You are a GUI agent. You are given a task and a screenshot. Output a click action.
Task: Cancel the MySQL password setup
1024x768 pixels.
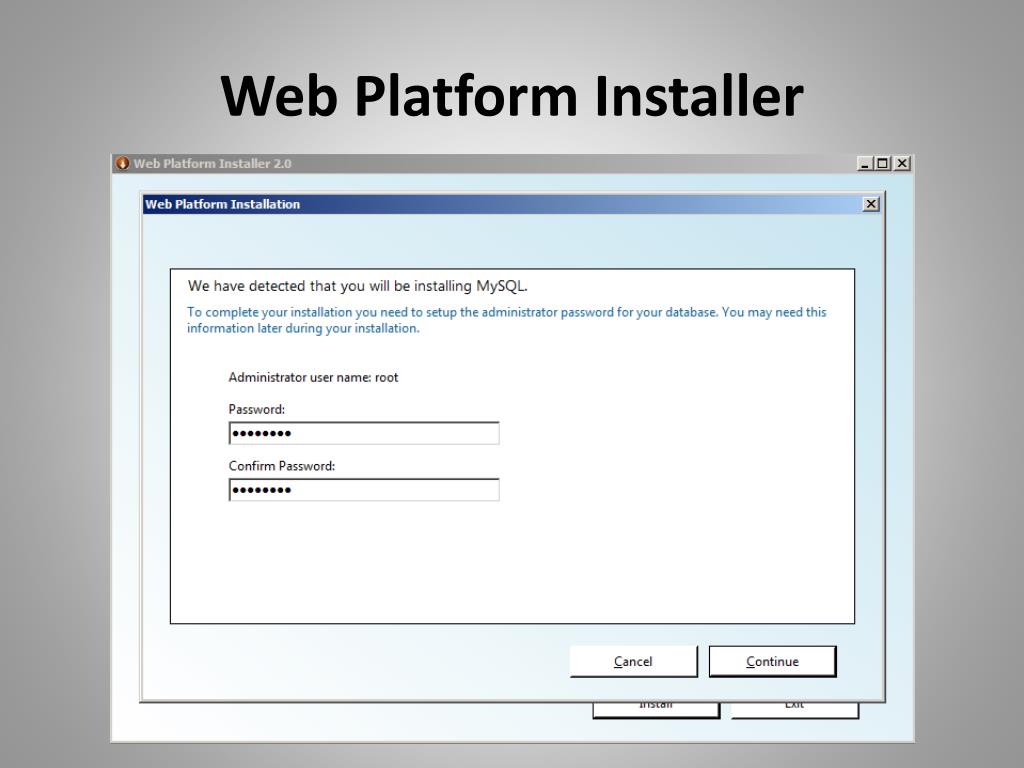click(x=633, y=662)
